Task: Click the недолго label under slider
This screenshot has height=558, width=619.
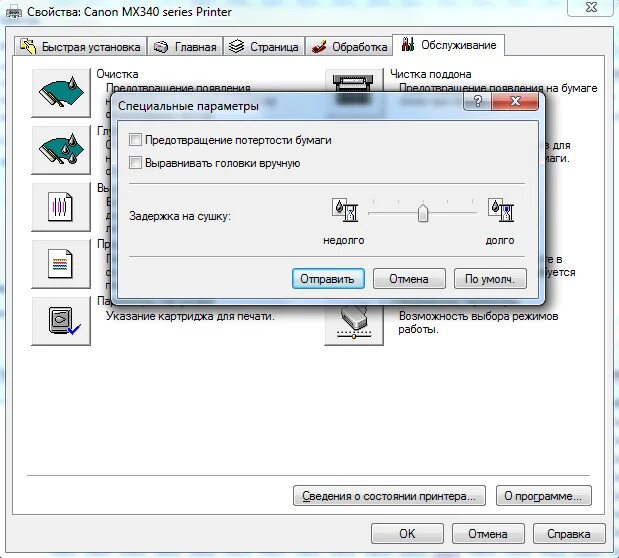Action: click(x=343, y=240)
